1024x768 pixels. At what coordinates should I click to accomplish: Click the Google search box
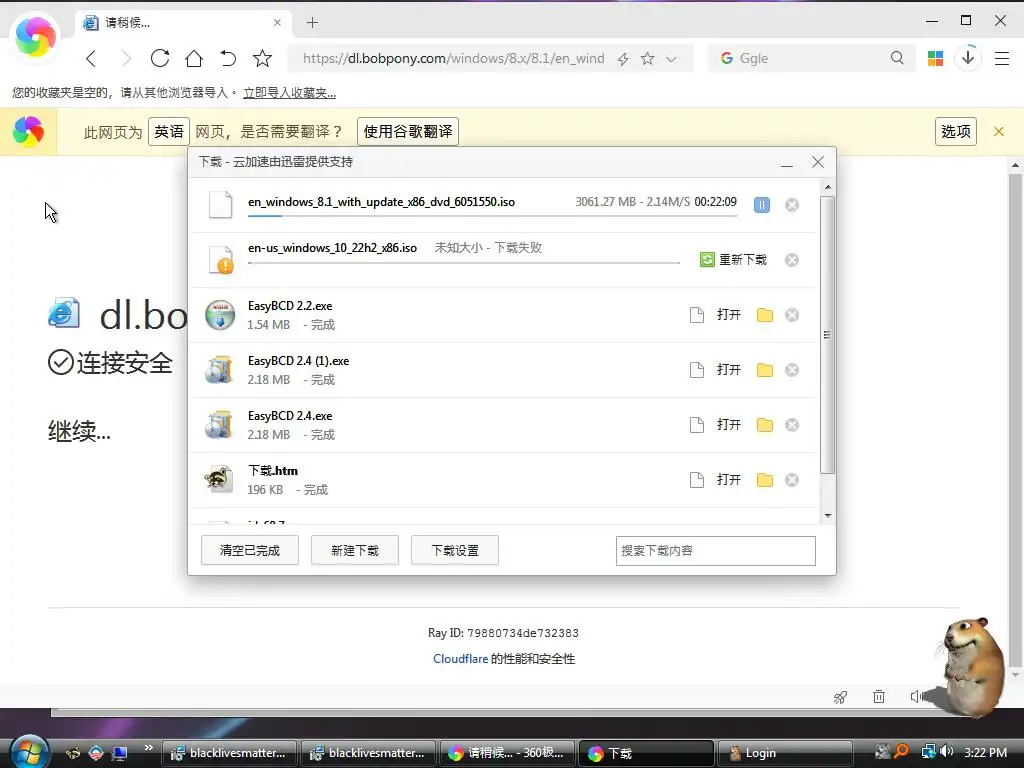[810, 58]
